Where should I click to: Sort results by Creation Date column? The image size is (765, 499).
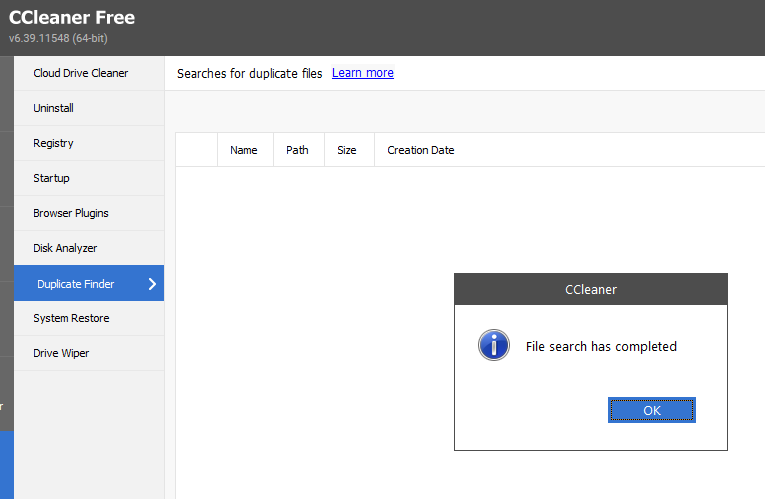click(x=421, y=150)
